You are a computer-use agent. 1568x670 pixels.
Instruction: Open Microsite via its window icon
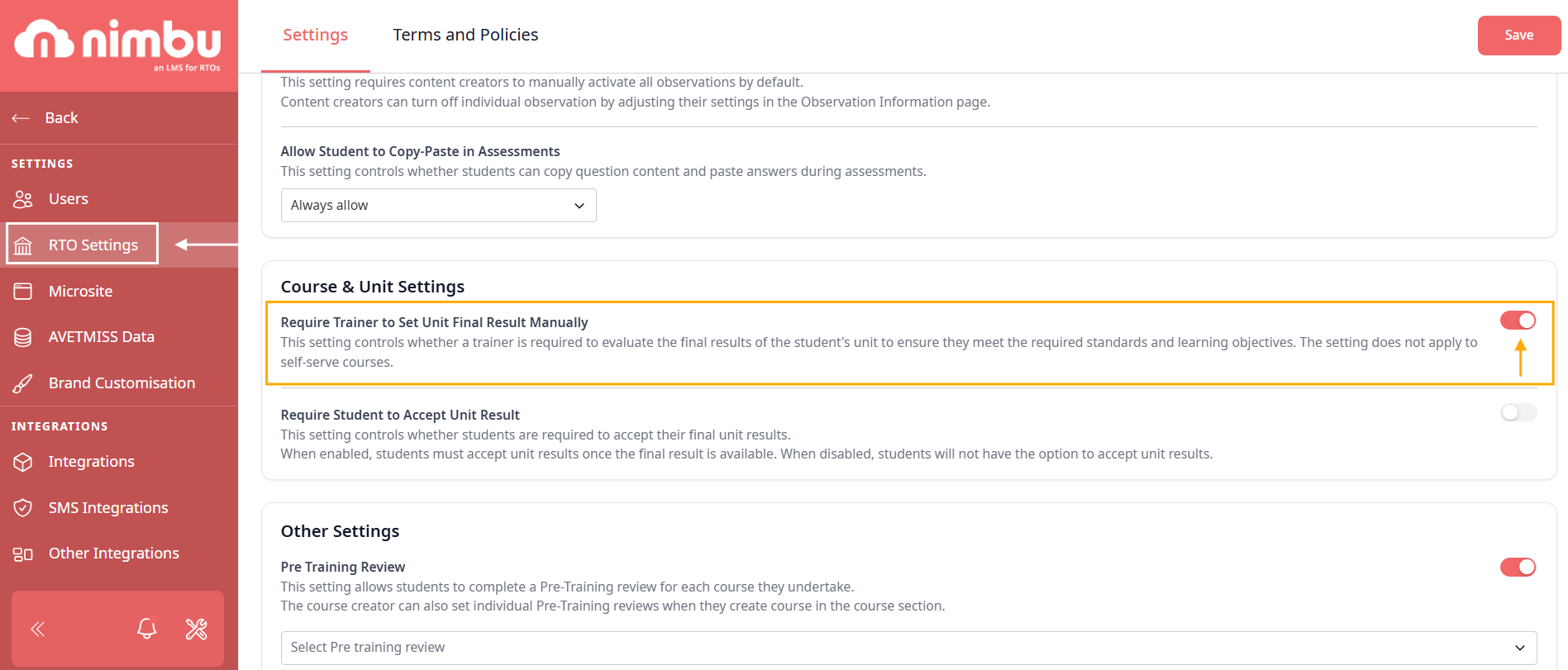pos(23,292)
